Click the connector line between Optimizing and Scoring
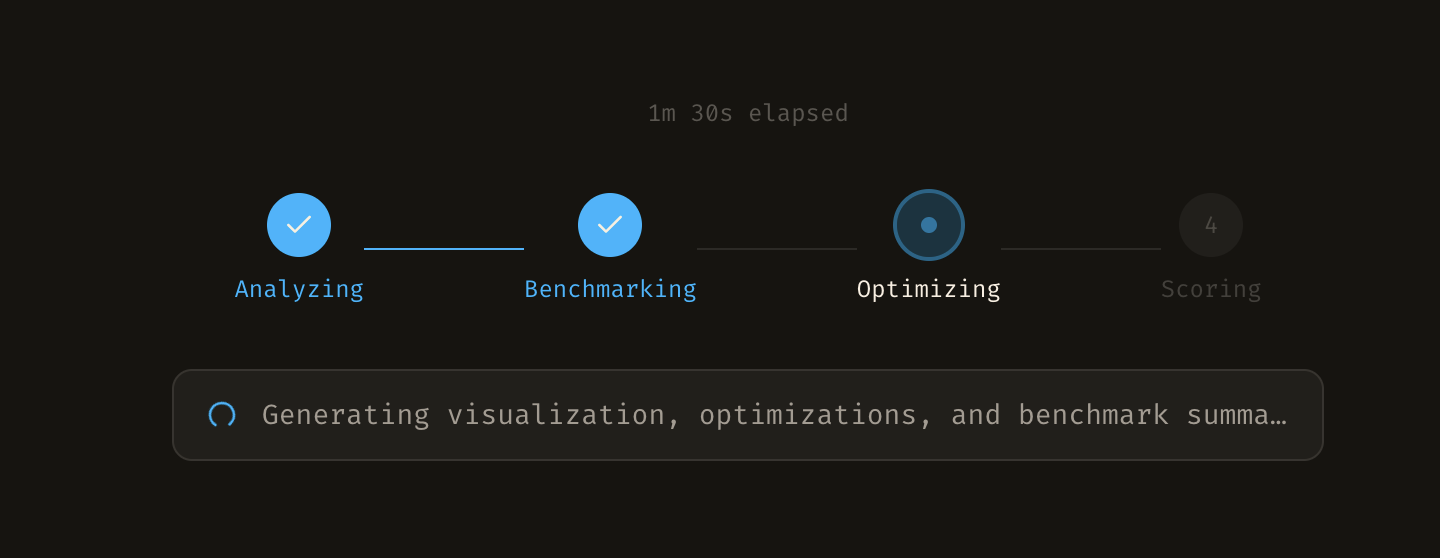 [1081, 248]
